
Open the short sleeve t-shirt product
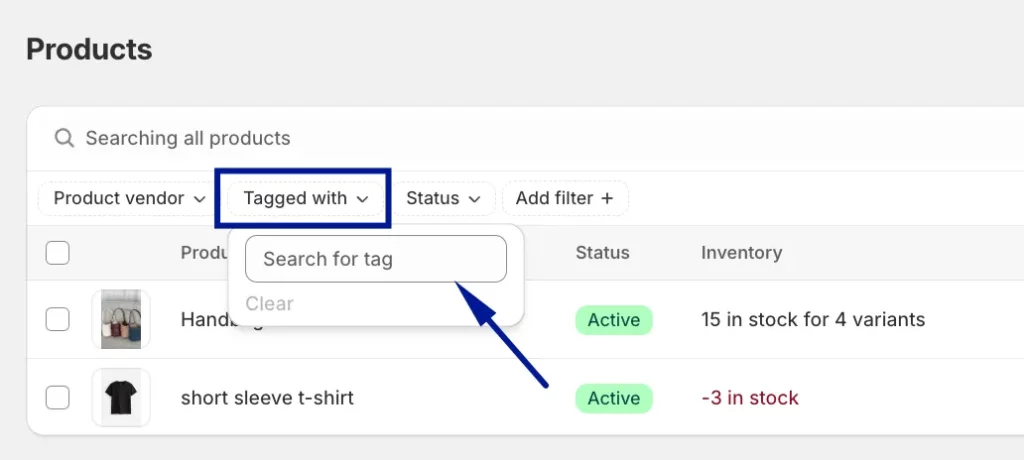(267, 398)
